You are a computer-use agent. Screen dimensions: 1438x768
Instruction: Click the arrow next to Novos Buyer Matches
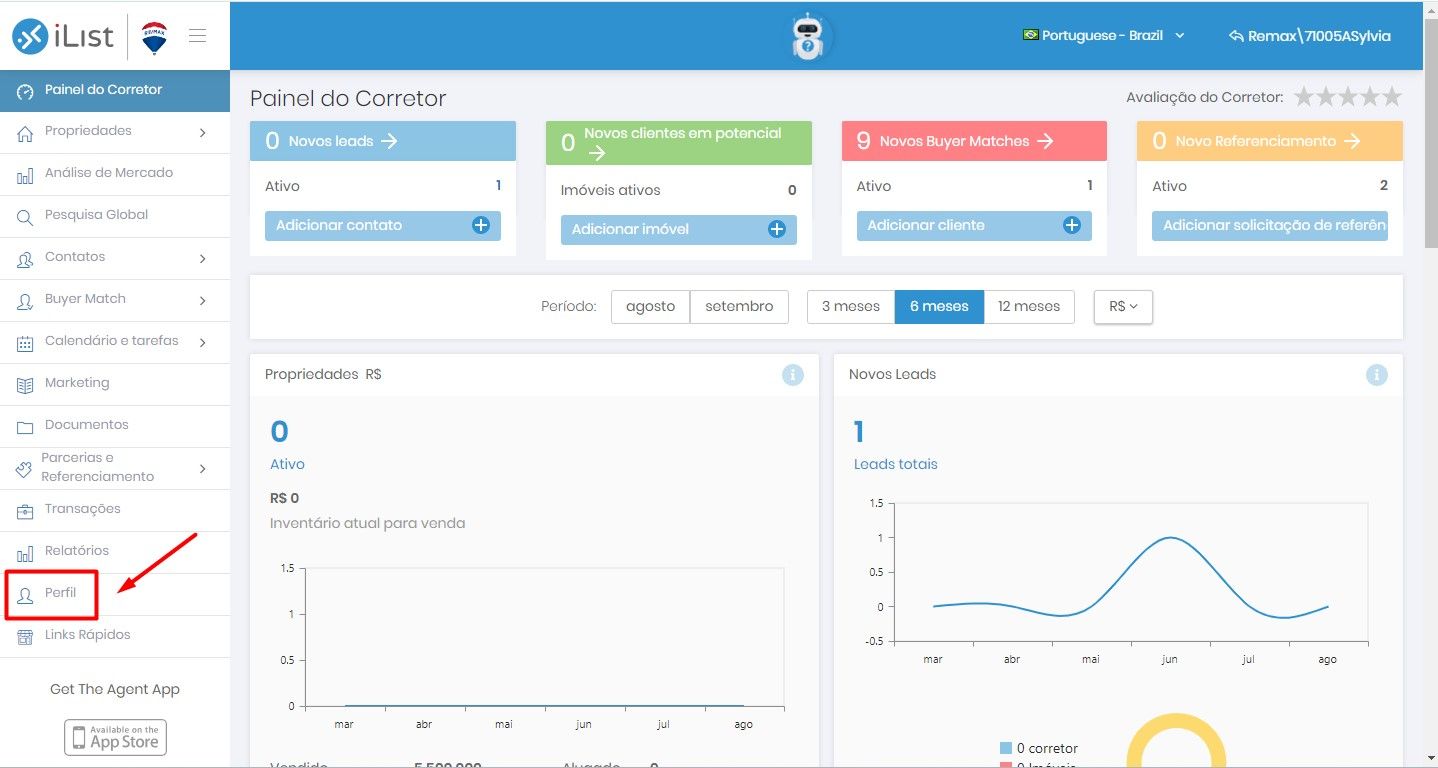pos(1045,141)
